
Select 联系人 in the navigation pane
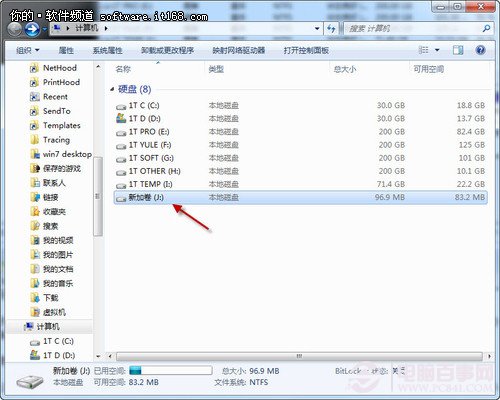pos(54,183)
